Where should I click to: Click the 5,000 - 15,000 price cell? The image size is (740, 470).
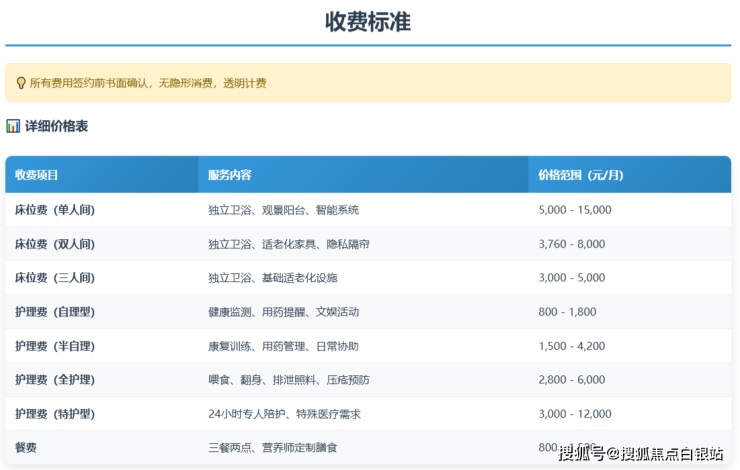(574, 210)
